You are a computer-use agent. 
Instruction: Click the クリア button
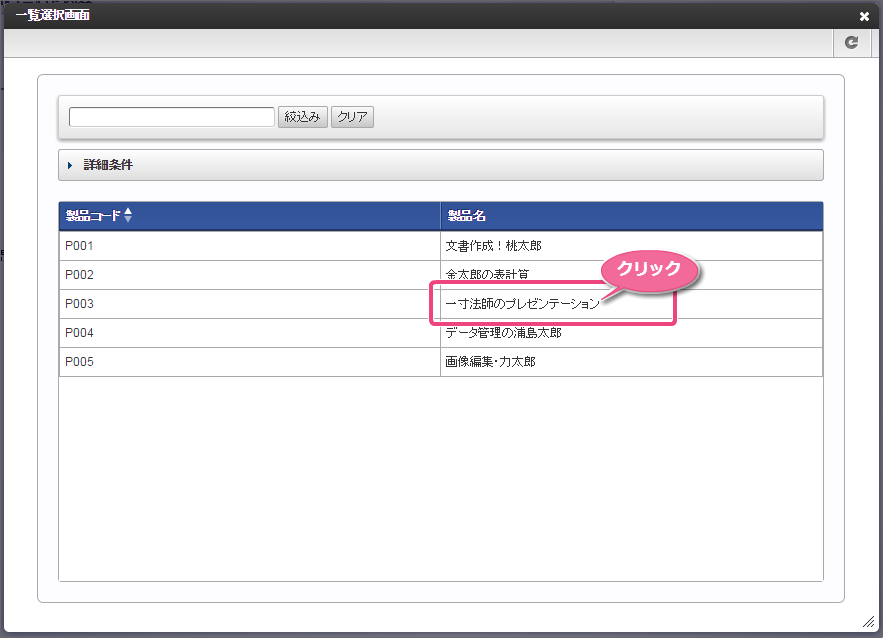(352, 117)
